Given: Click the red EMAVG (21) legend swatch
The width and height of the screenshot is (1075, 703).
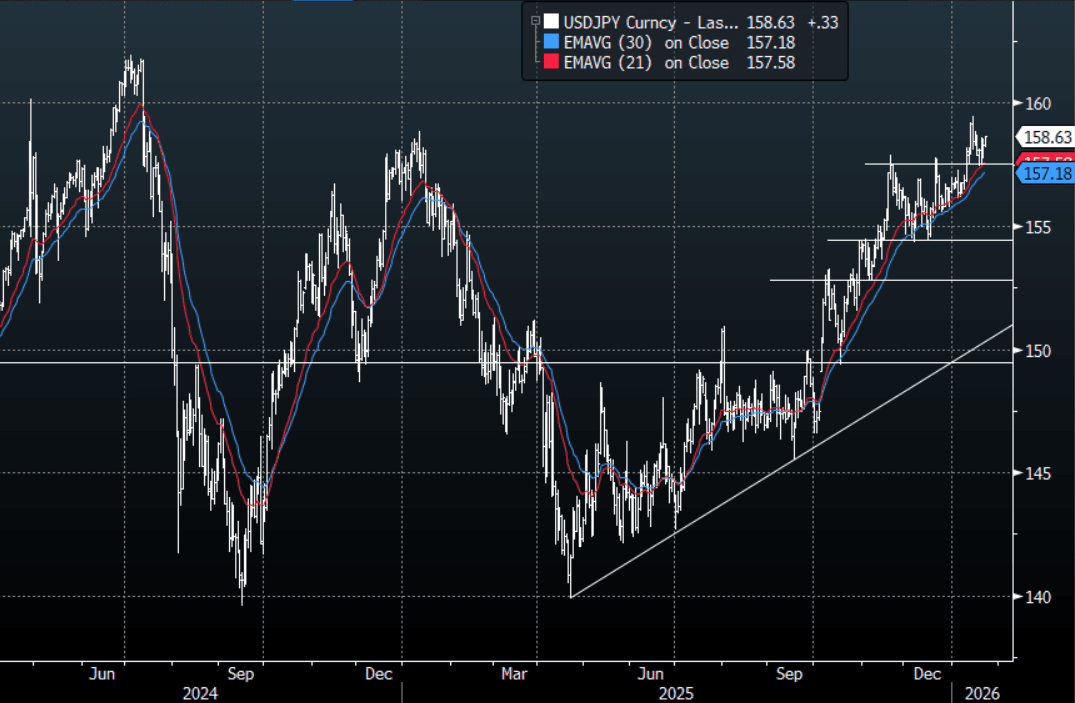Looking at the screenshot, I should point(549,63).
